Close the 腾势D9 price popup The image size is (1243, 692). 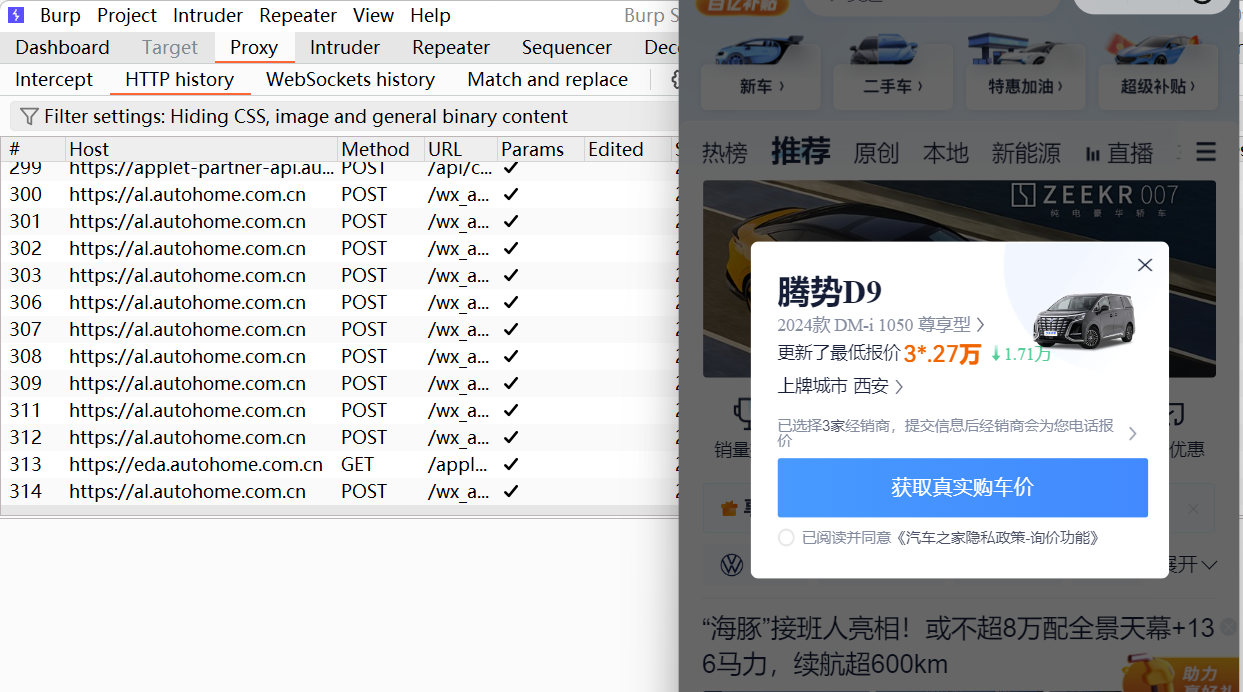[x=1145, y=265]
